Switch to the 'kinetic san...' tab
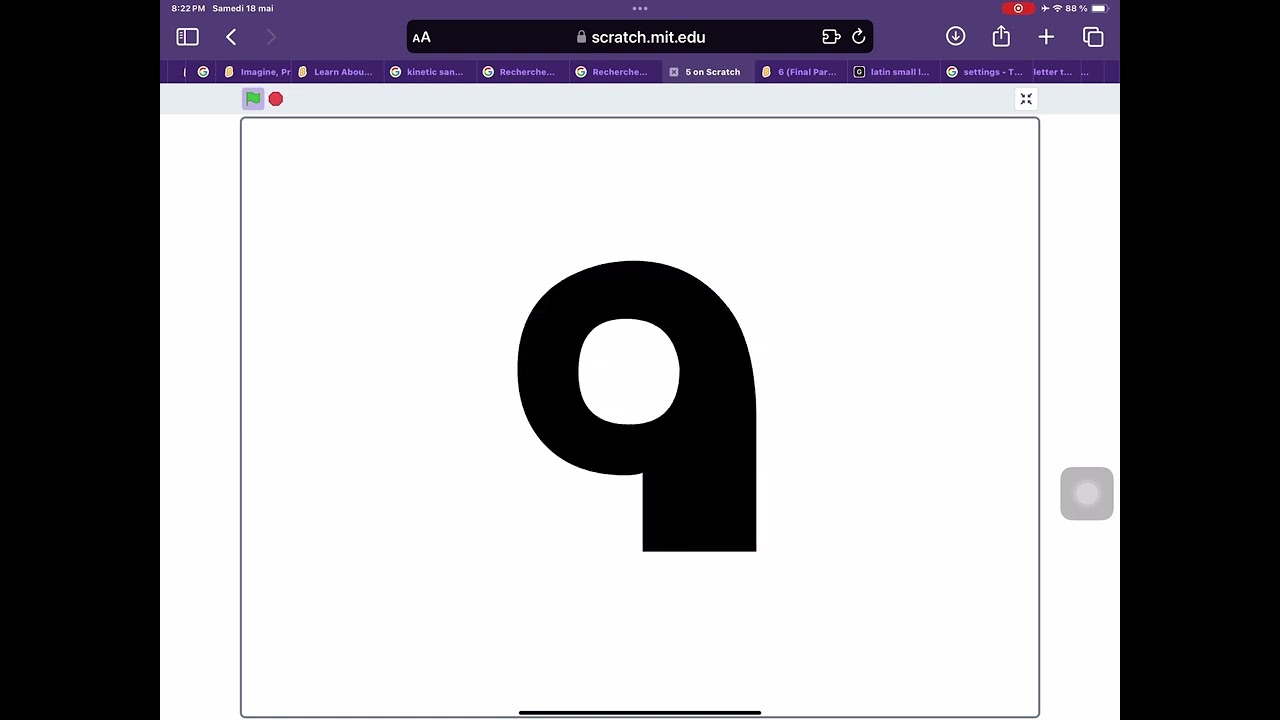This screenshot has width=1280, height=720. [x=428, y=72]
